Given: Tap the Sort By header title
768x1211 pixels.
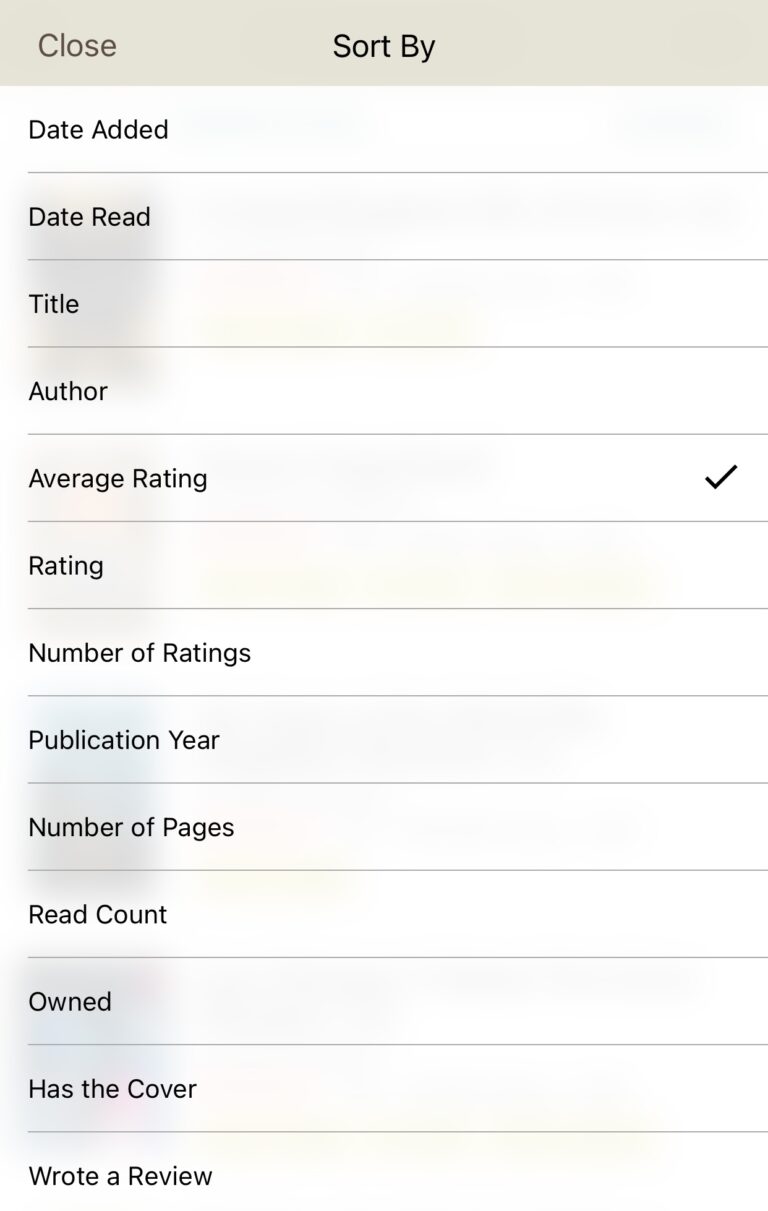Looking at the screenshot, I should [x=383, y=45].
